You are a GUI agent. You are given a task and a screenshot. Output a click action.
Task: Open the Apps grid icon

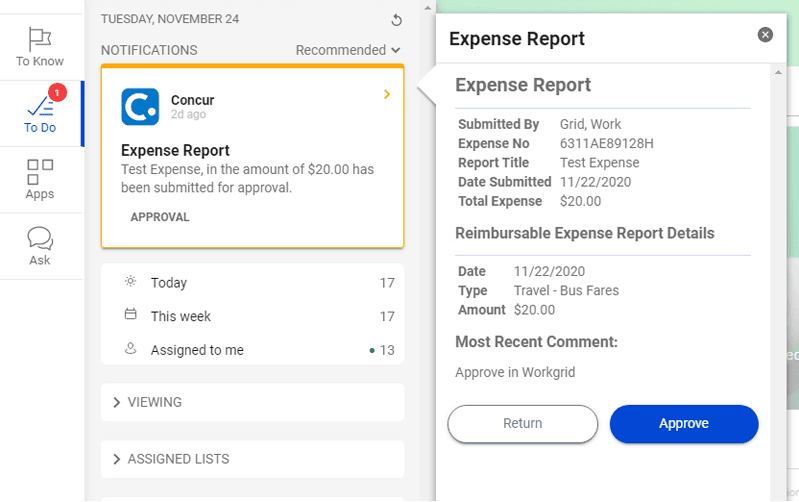point(40,172)
